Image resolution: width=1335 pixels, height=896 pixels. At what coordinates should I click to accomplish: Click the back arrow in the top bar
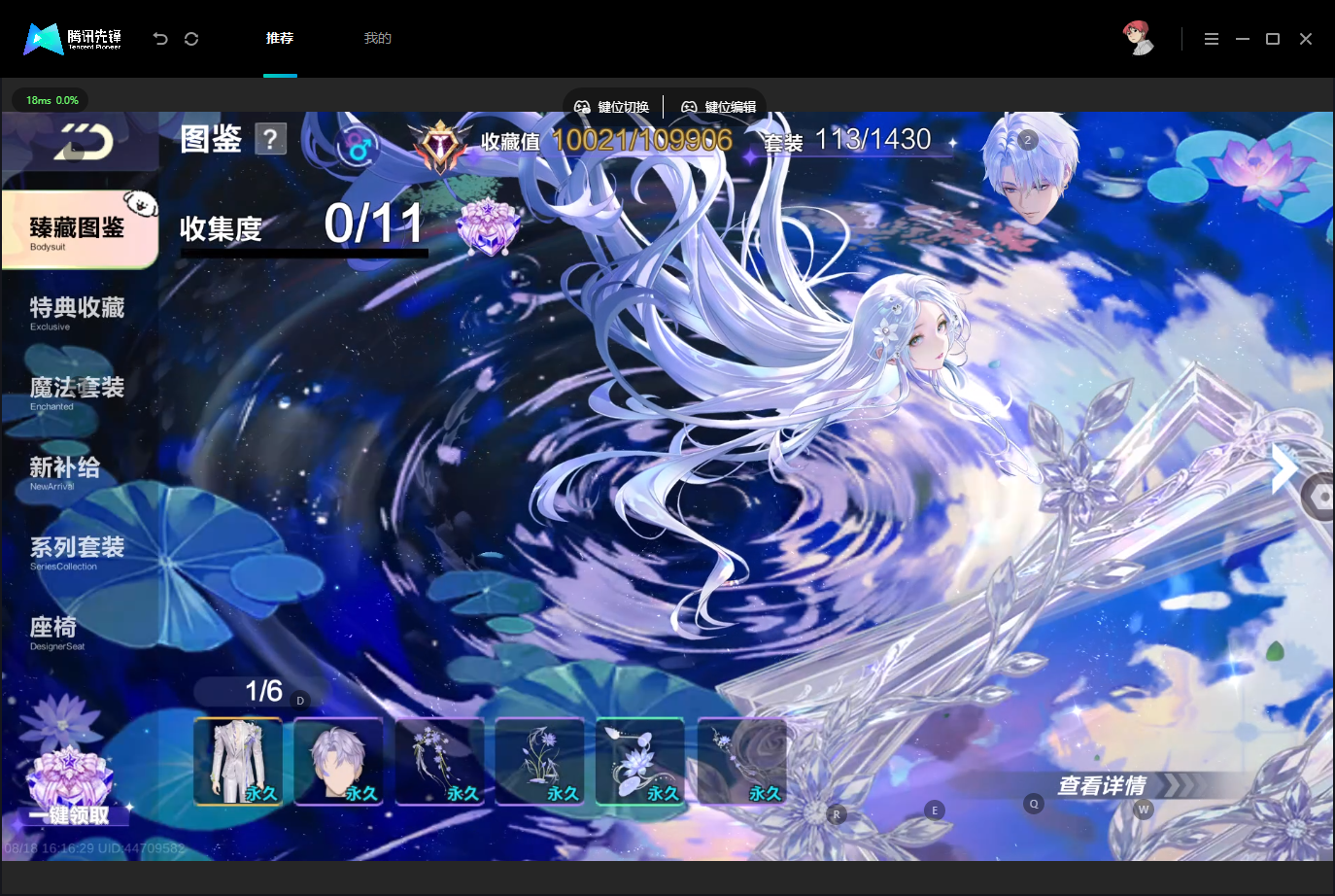[x=160, y=39]
